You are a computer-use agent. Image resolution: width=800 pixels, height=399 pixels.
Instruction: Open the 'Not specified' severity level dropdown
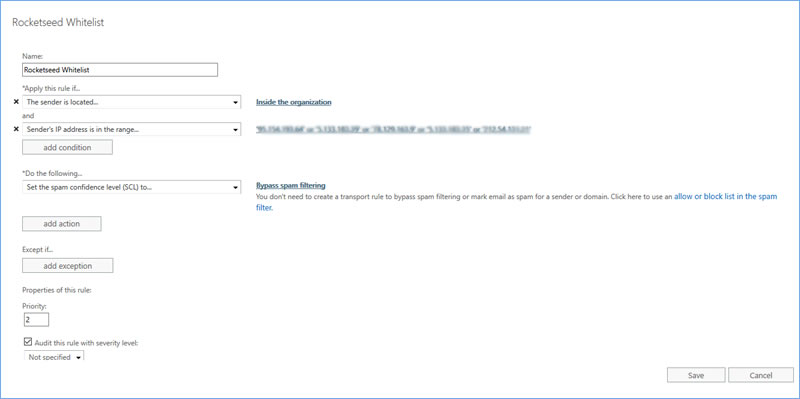(x=54, y=357)
